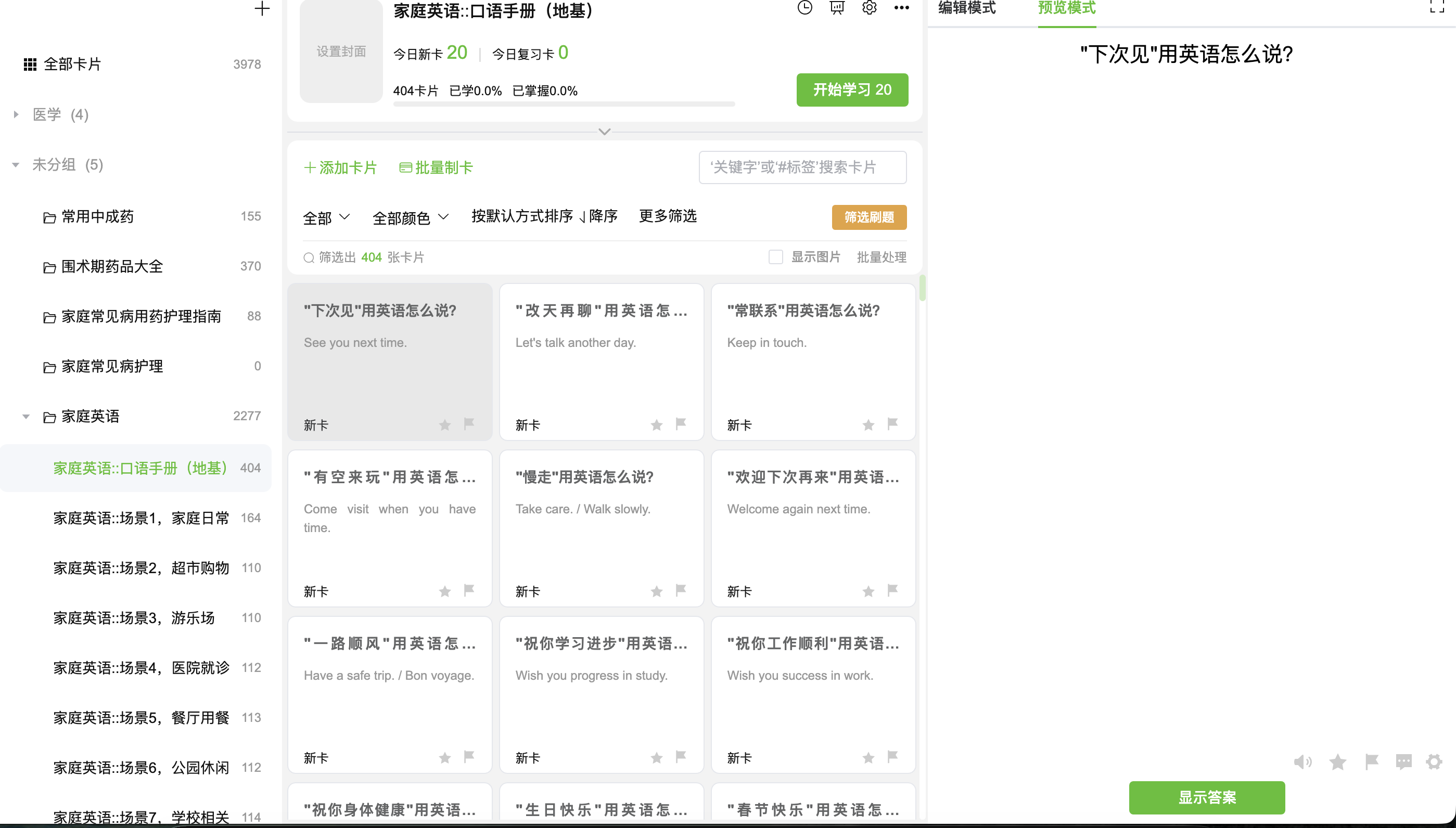Click the 全部卡片 grid icon

coord(30,65)
